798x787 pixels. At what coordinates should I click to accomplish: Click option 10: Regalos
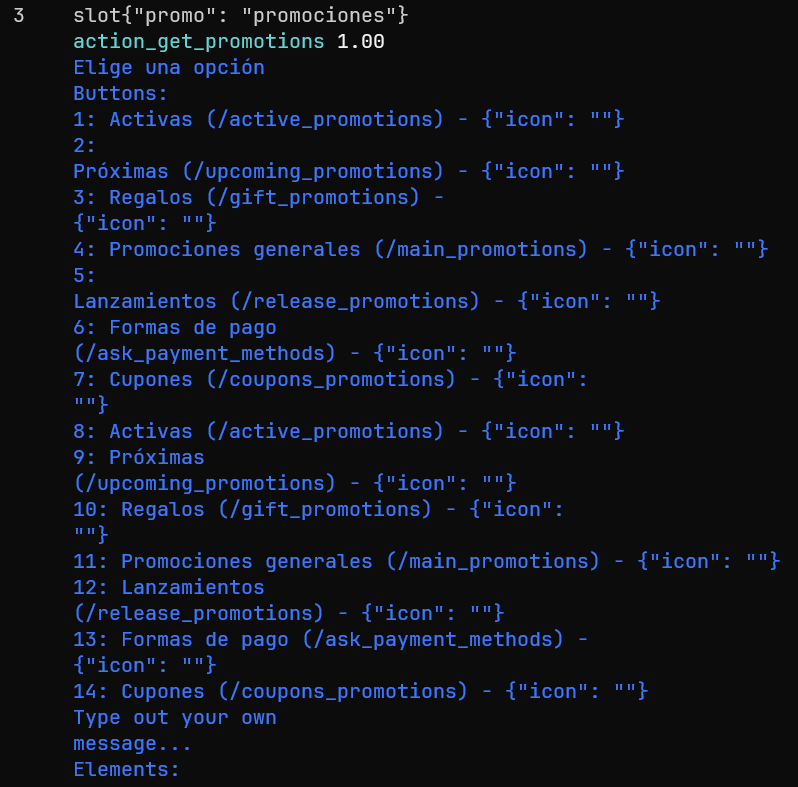(318, 510)
